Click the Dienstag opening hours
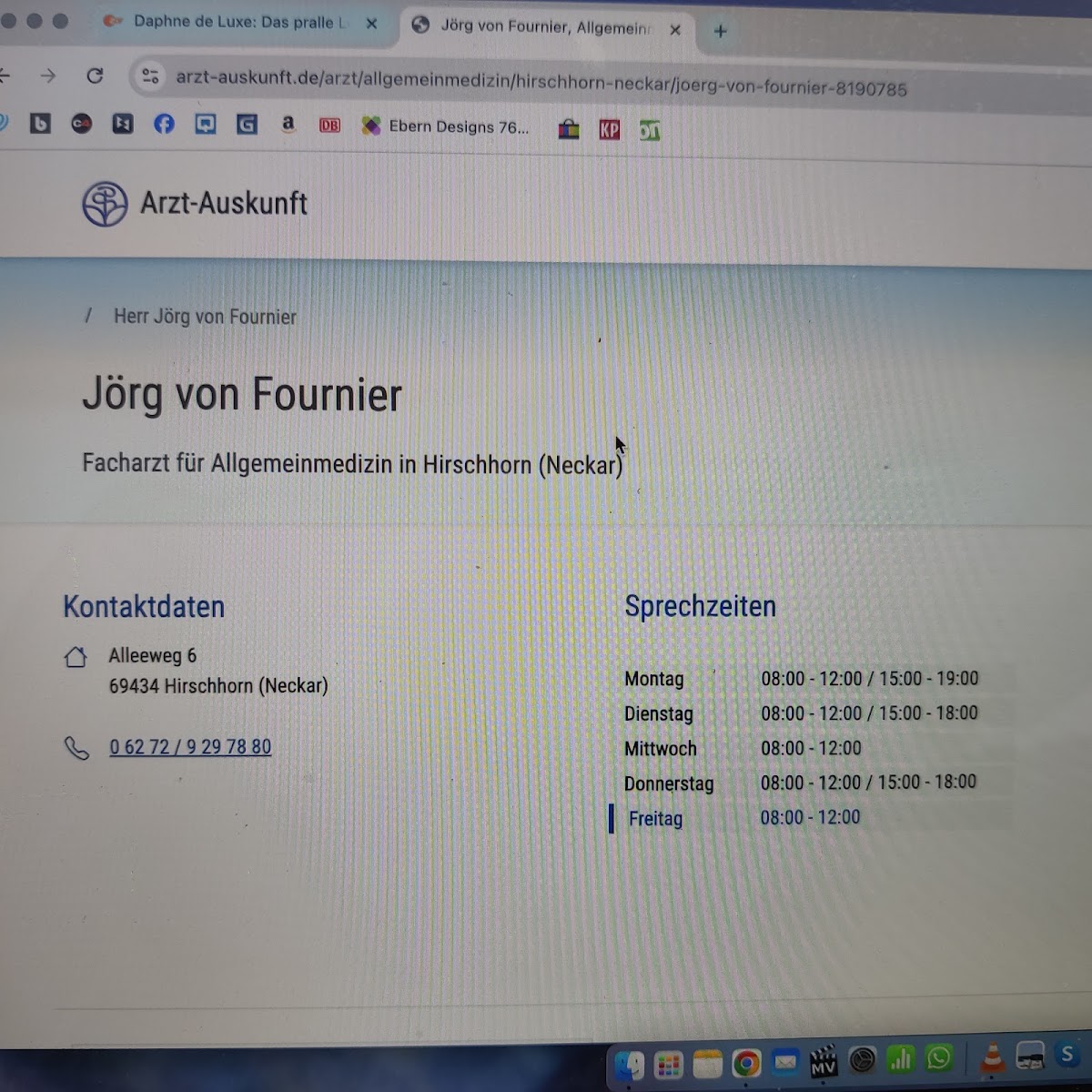This screenshot has height=1092, width=1092. tap(869, 713)
